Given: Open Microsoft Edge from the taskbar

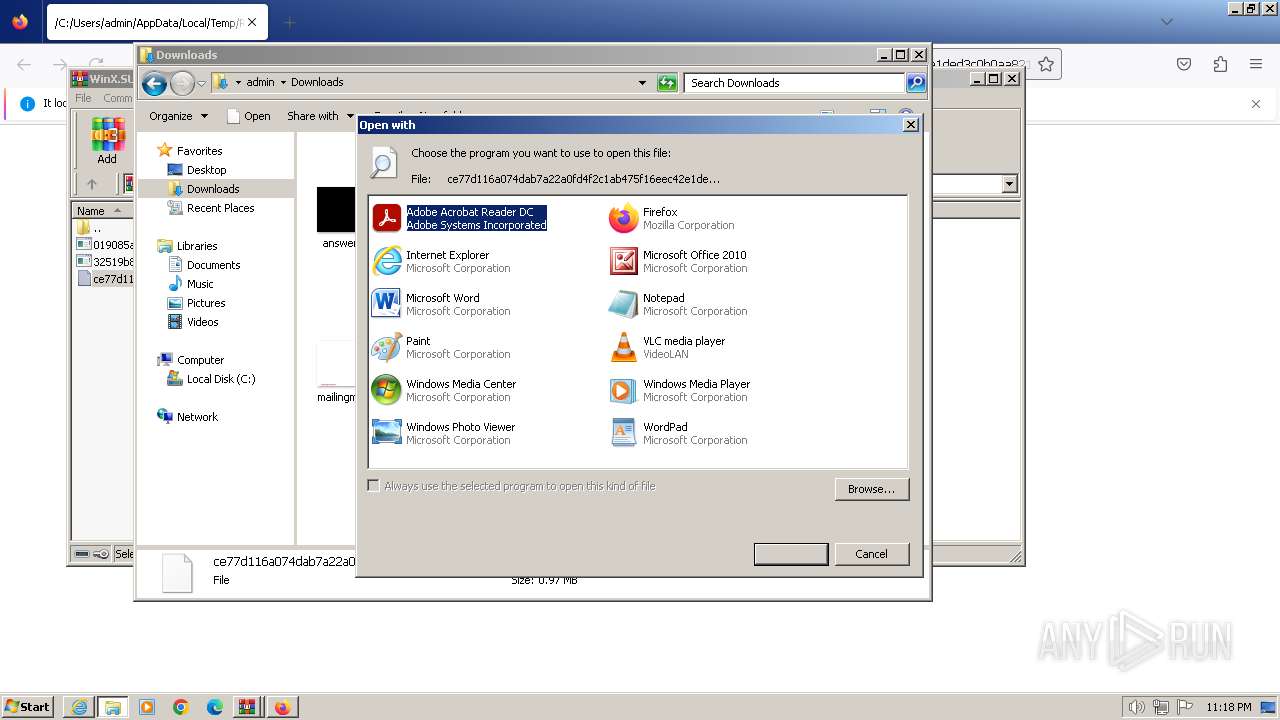Looking at the screenshot, I should pos(215,707).
